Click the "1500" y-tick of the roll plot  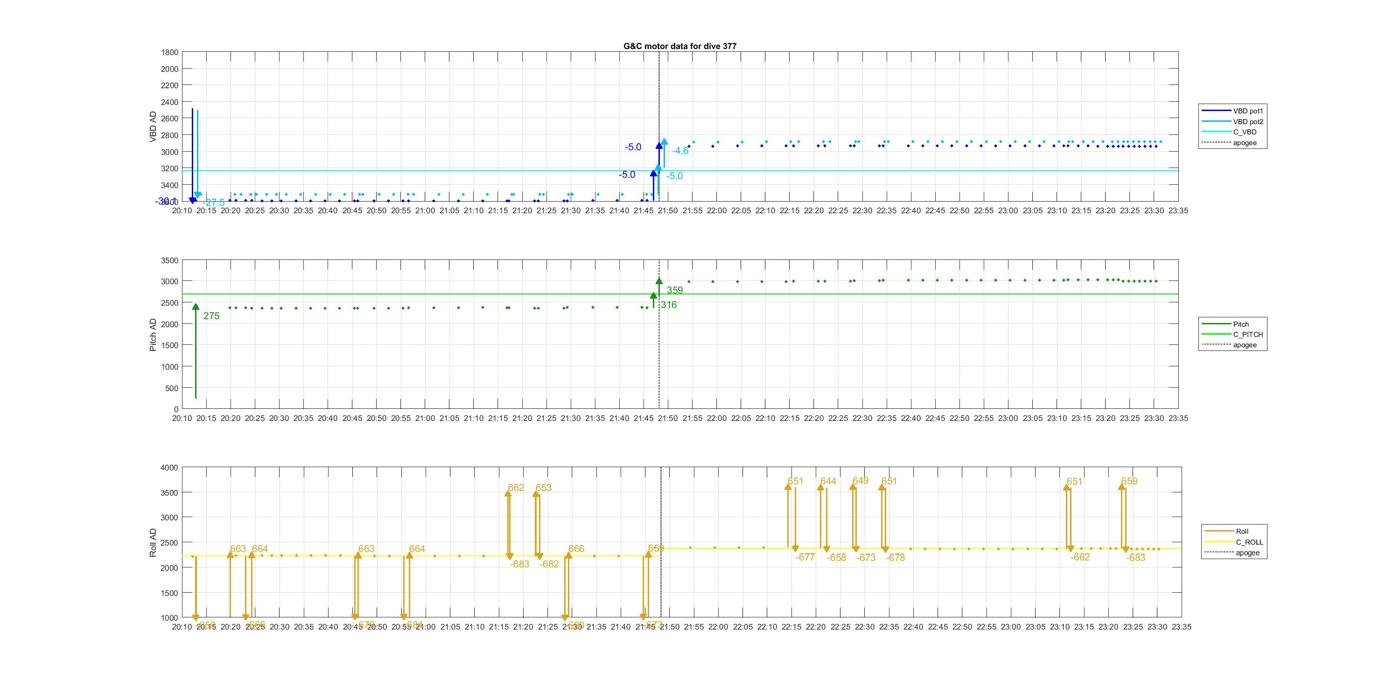tap(169, 593)
